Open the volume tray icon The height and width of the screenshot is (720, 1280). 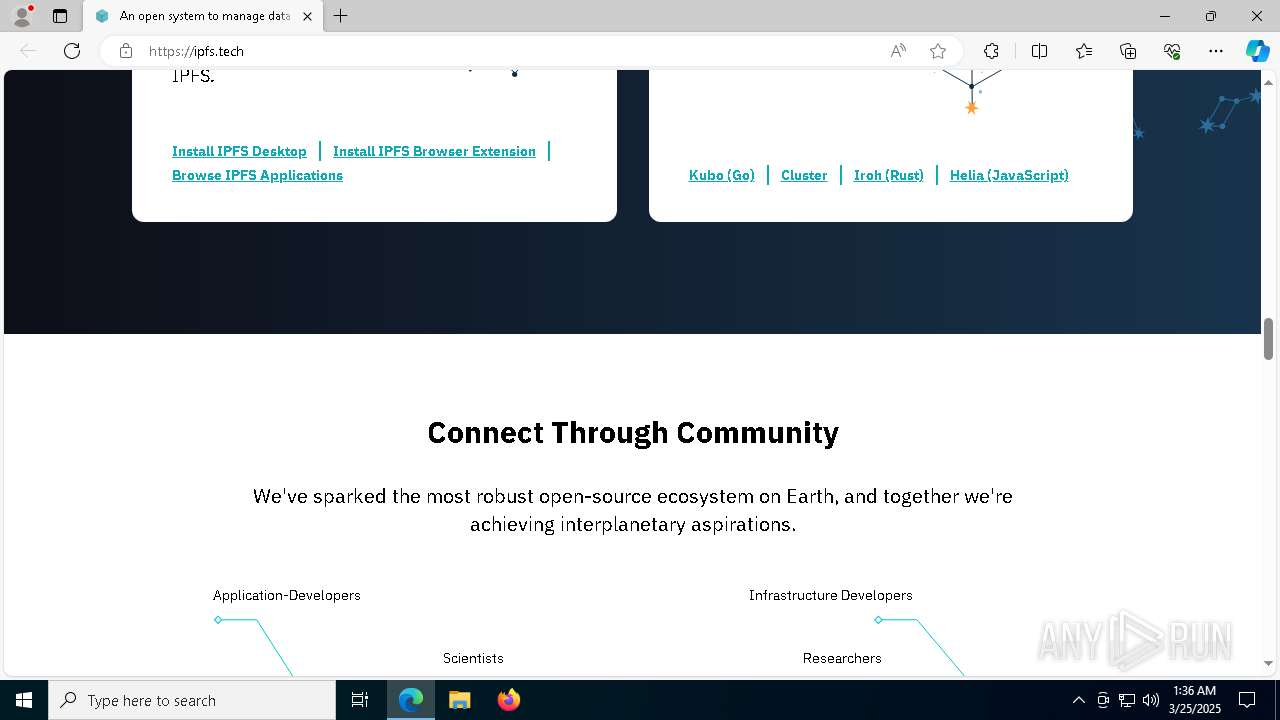click(1151, 700)
